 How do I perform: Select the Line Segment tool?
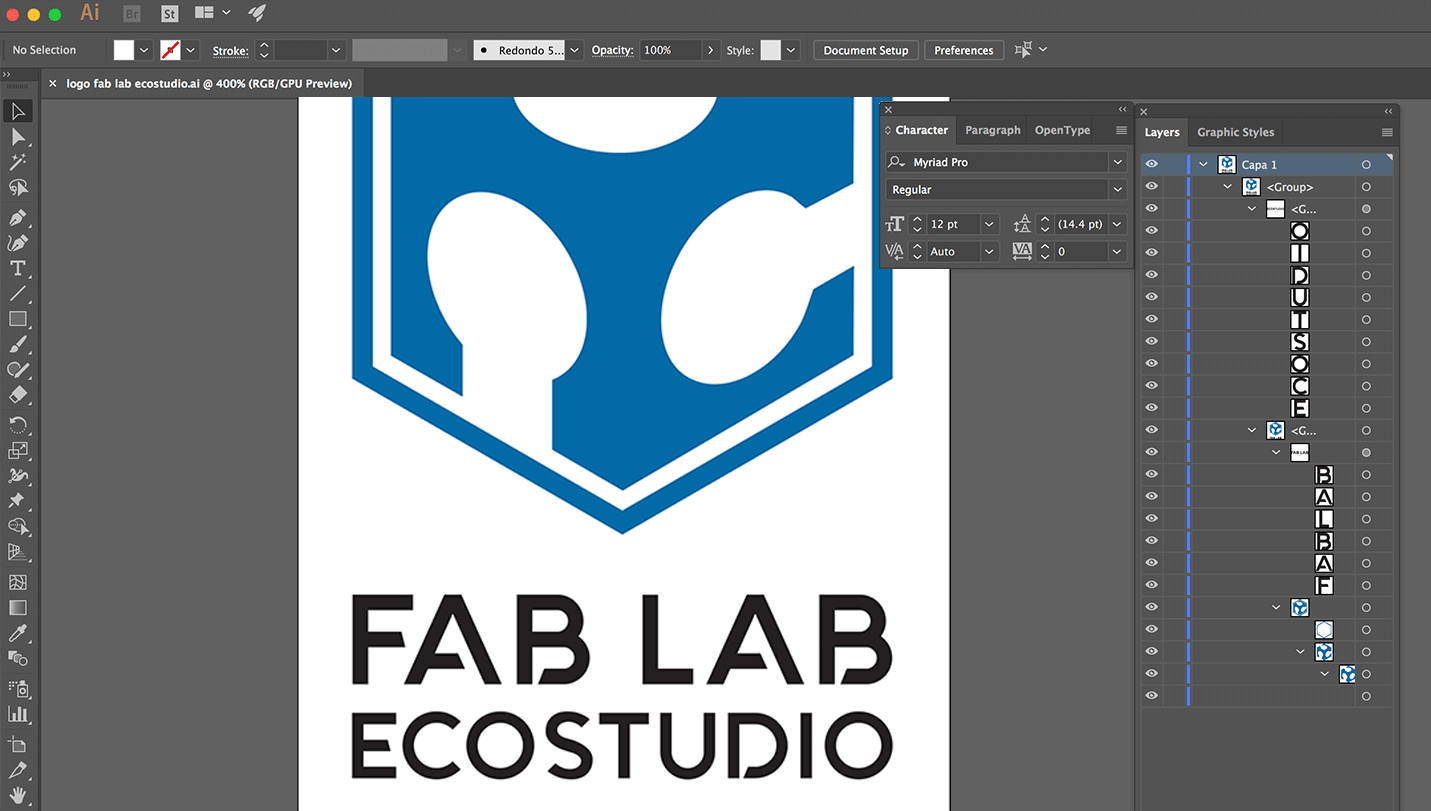point(17,294)
